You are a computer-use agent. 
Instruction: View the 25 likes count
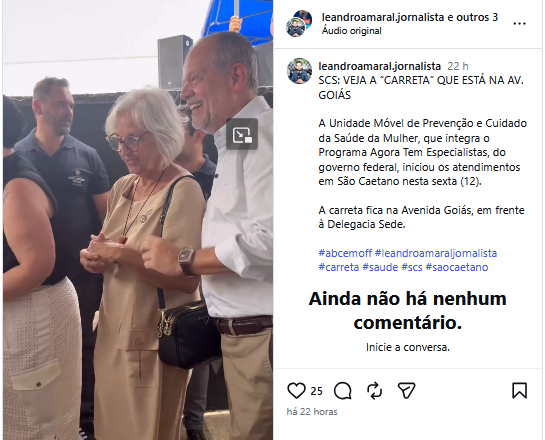pos(316,391)
